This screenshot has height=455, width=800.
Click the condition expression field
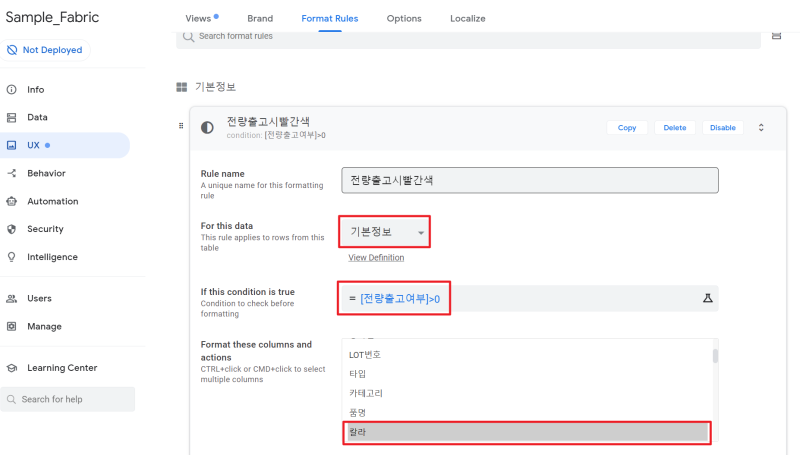coord(528,298)
